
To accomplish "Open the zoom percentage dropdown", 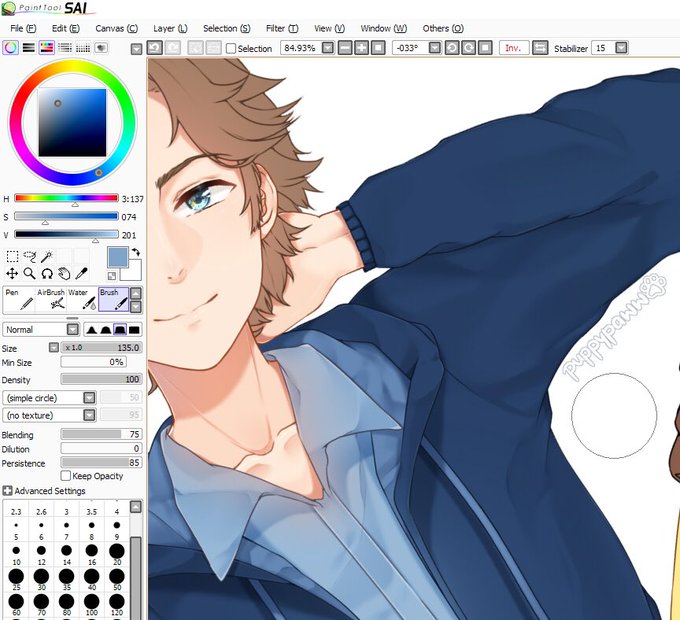I will (x=328, y=48).
